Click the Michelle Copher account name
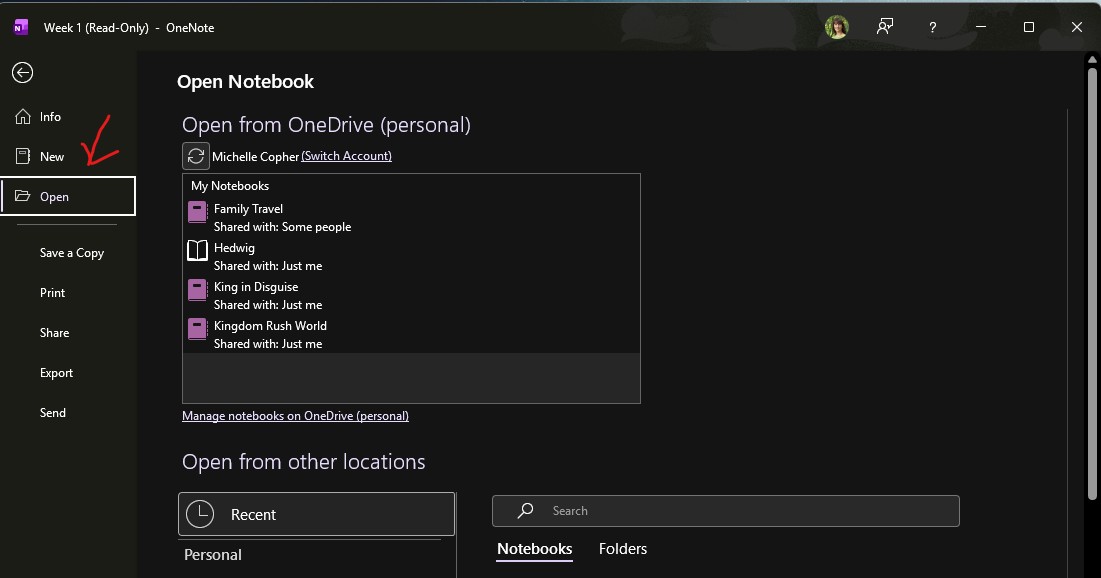The image size is (1101, 578). pyautogui.click(x=256, y=157)
